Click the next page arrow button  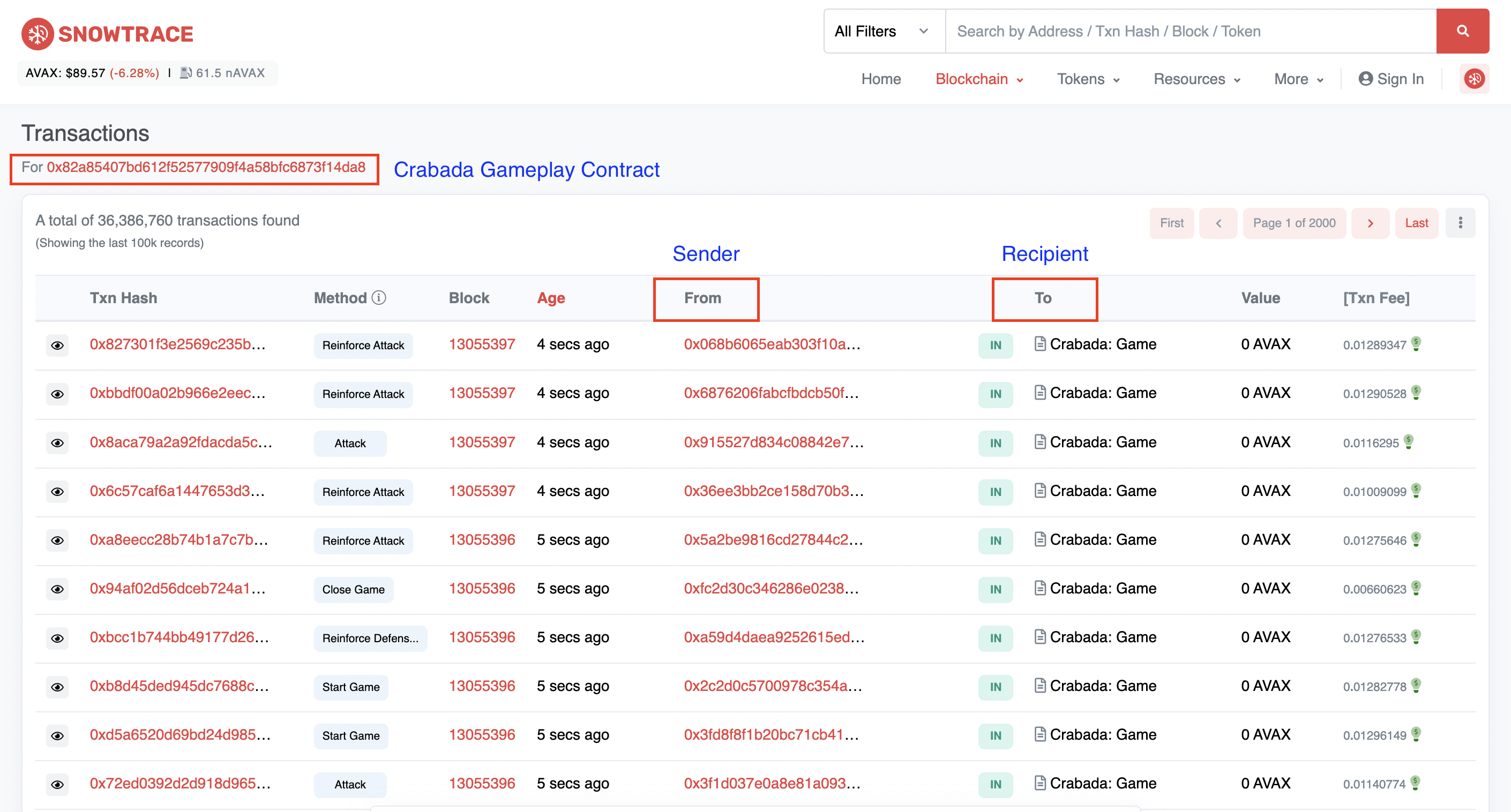pos(1370,223)
